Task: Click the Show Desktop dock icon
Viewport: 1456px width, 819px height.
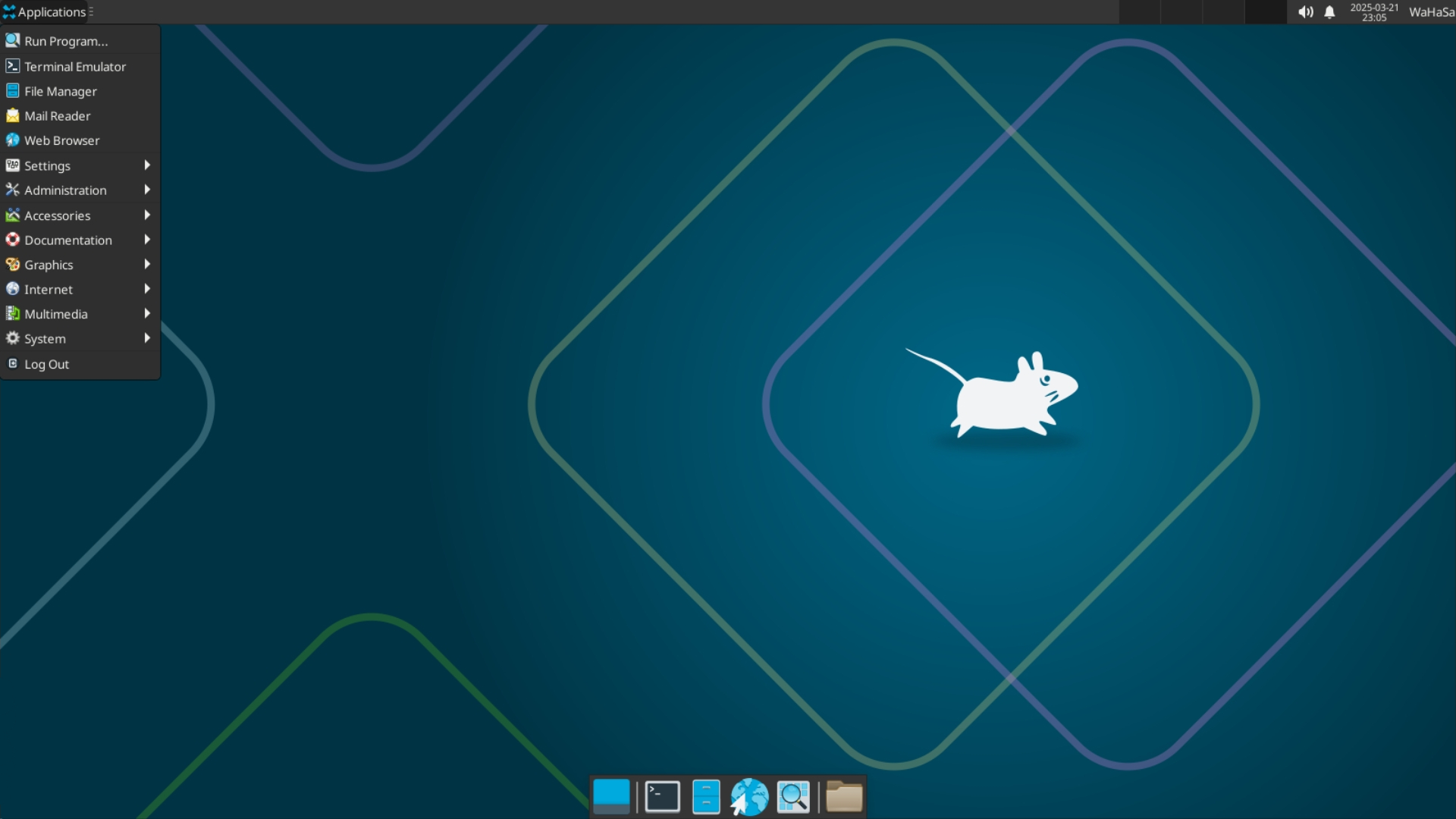Action: point(611,796)
